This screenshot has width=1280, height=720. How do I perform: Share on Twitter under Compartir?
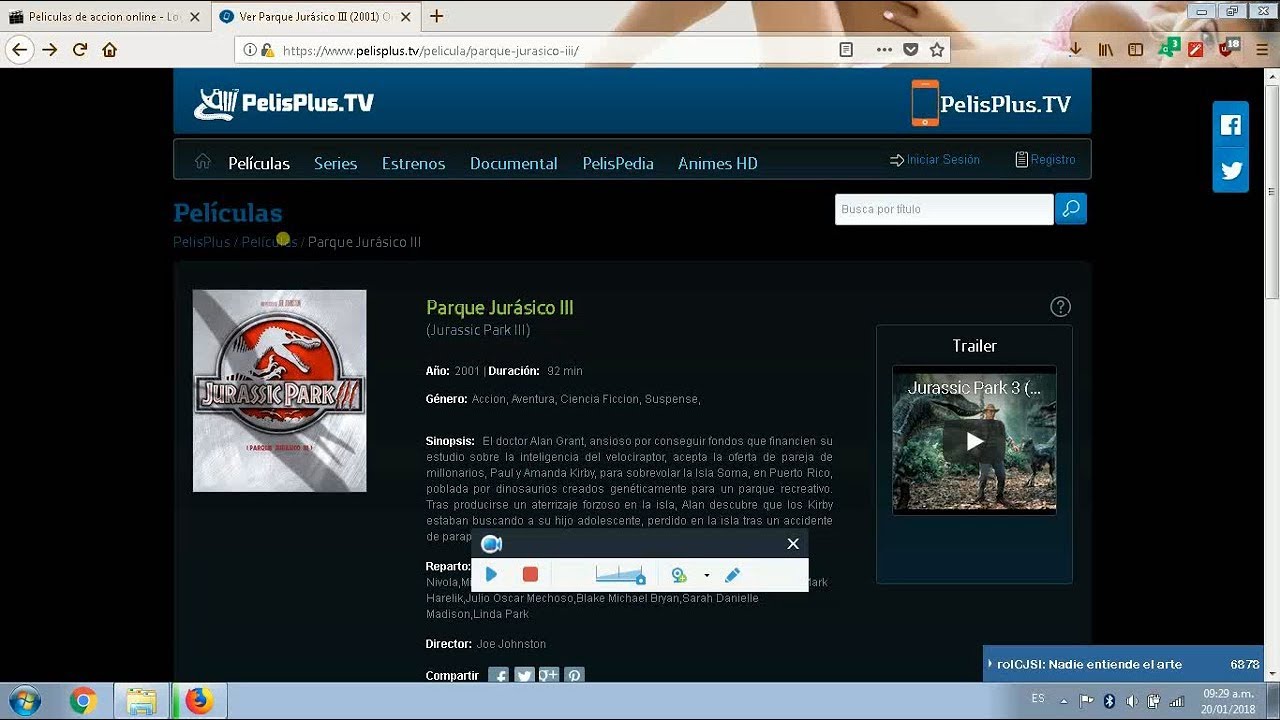pyautogui.click(x=524, y=675)
